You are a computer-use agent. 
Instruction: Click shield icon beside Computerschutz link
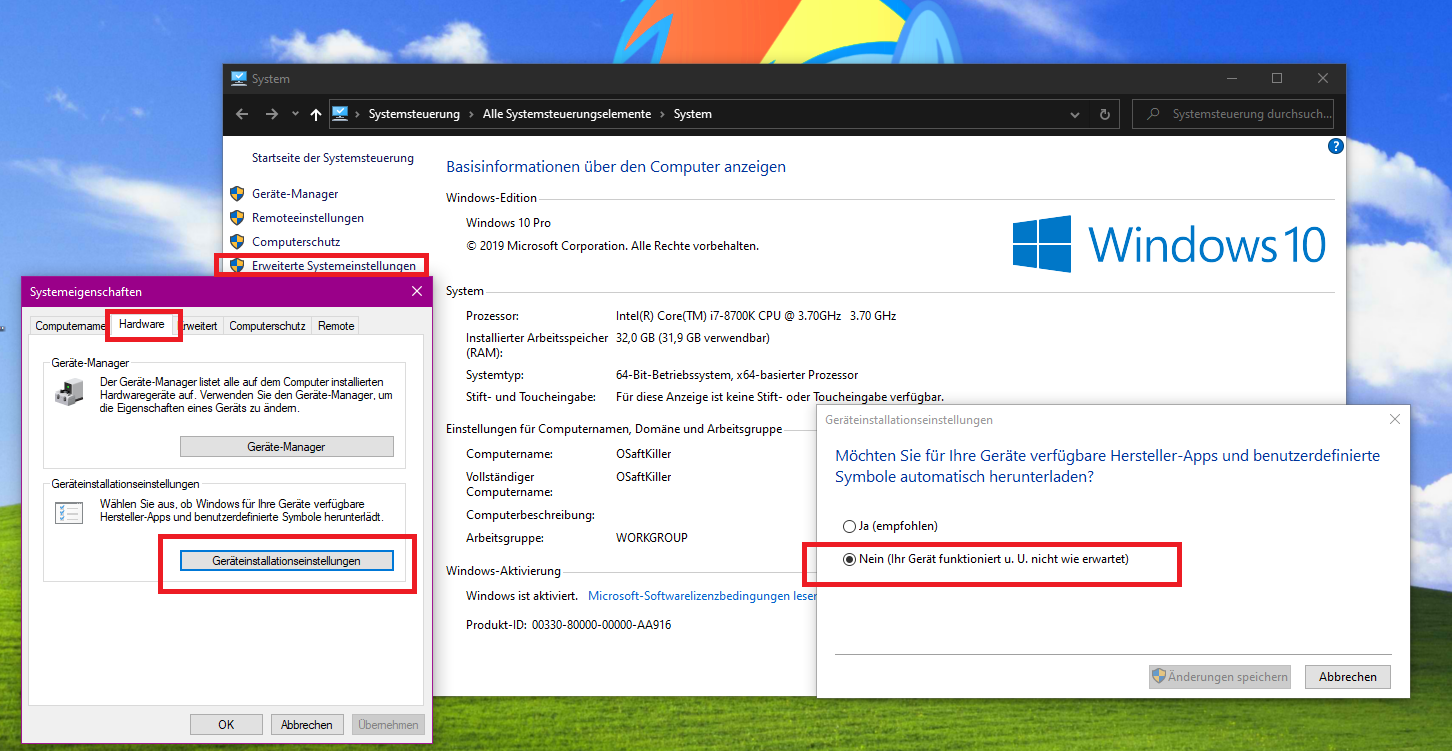237,242
